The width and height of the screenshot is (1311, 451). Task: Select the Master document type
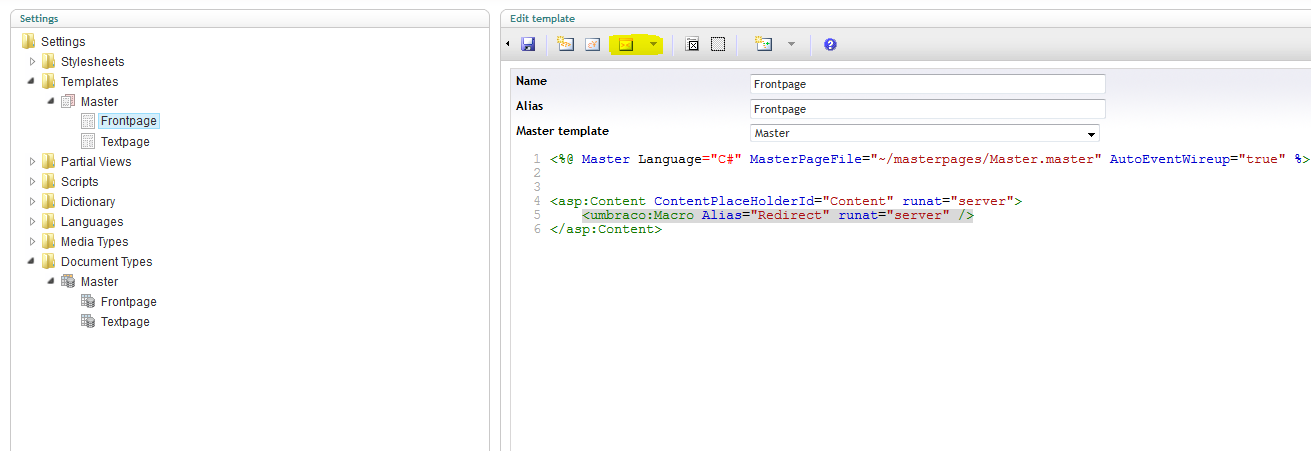pos(99,282)
